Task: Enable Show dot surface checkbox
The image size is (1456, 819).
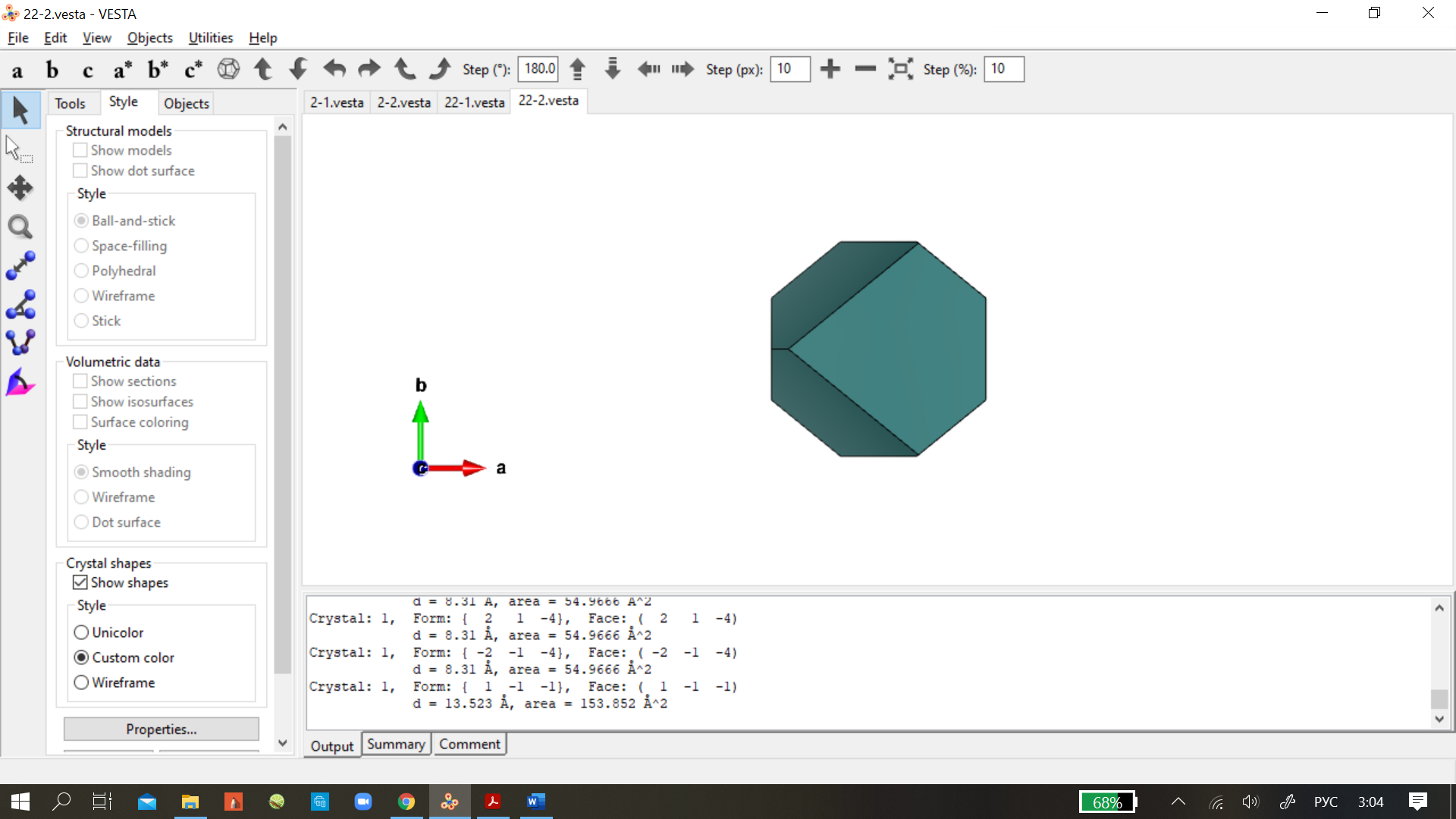Action: pyautogui.click(x=80, y=171)
